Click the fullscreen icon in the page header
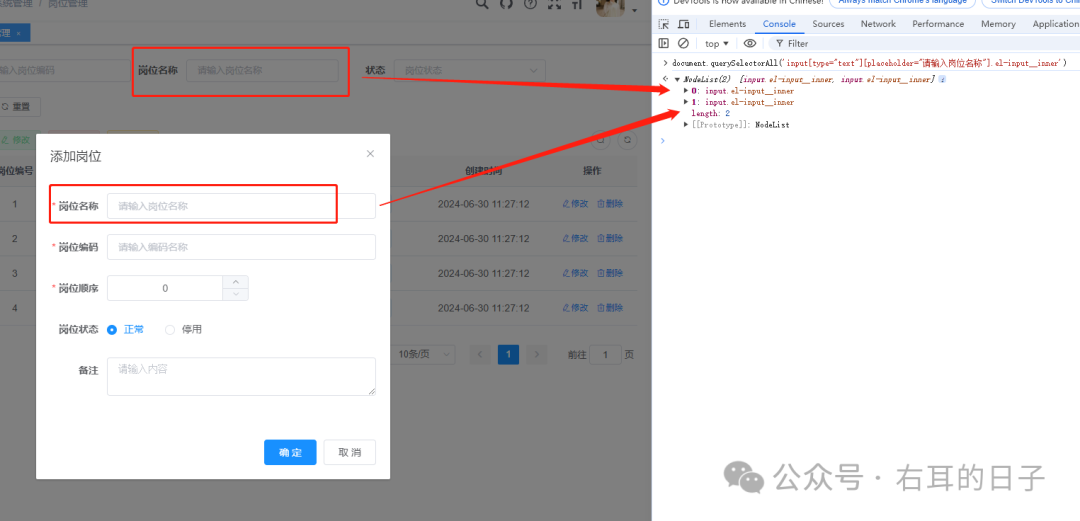 coord(554,4)
